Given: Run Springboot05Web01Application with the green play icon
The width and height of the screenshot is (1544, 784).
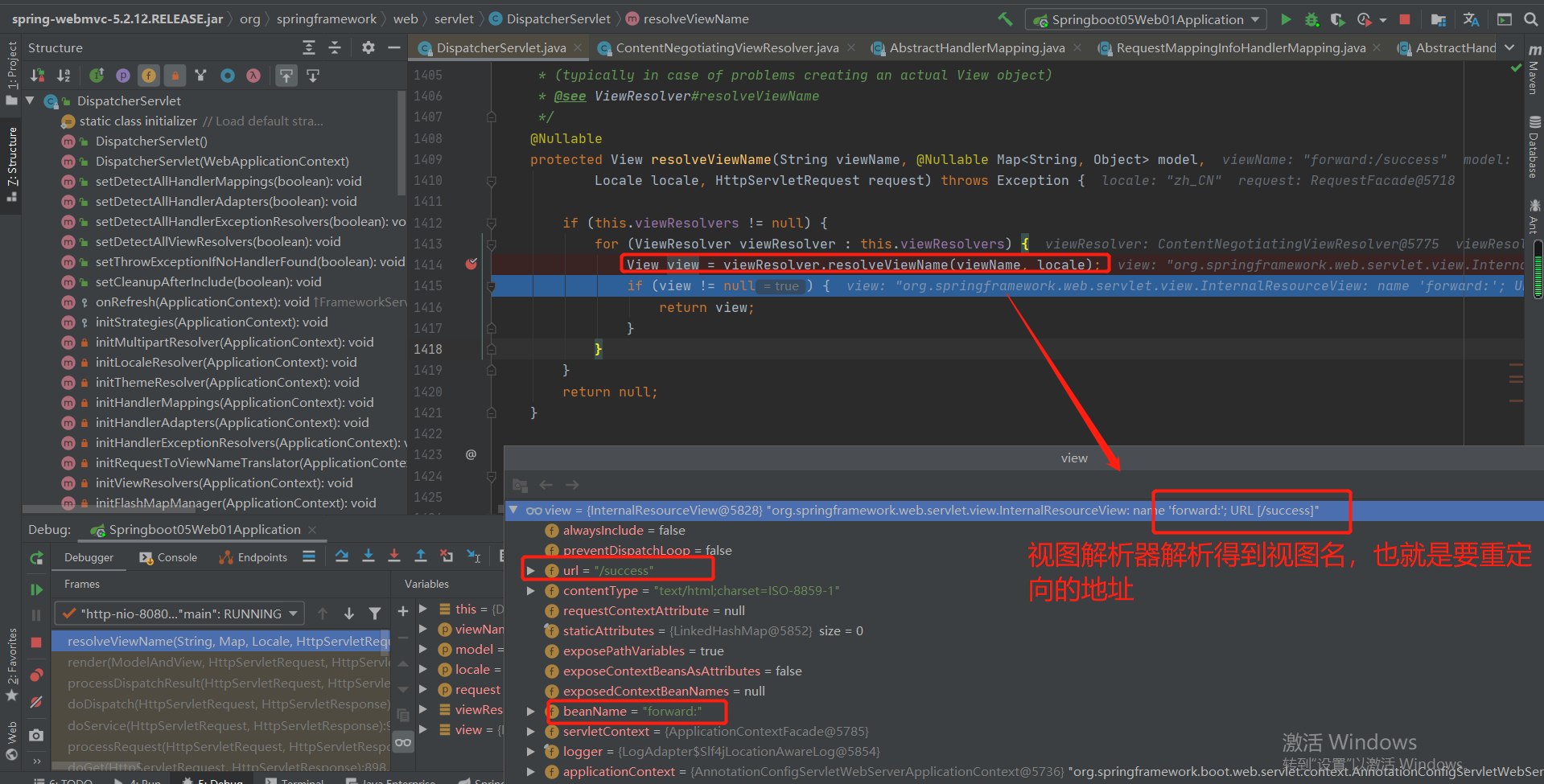Looking at the screenshot, I should coord(1286,19).
